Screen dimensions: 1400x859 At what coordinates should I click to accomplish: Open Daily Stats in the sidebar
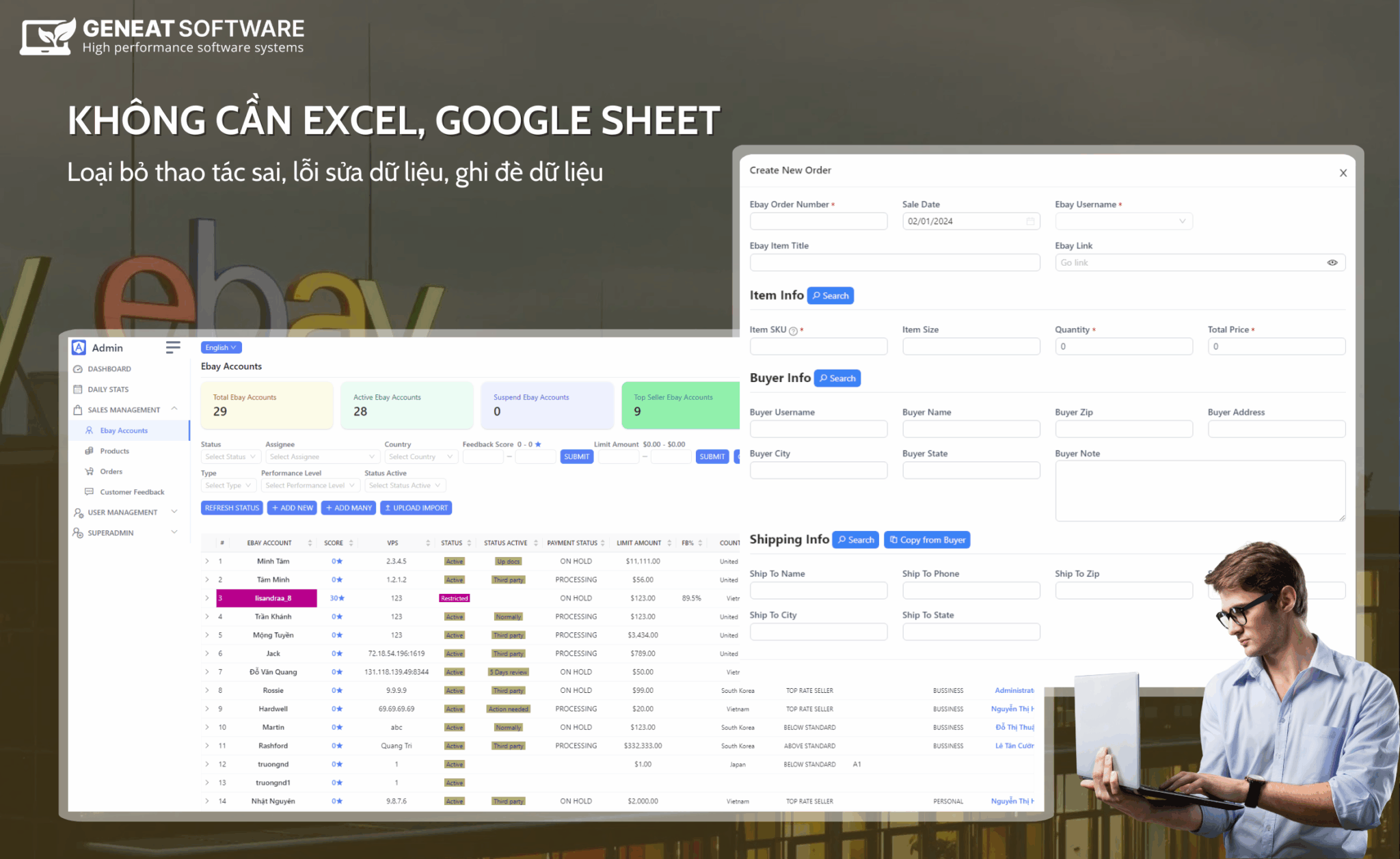(108, 390)
